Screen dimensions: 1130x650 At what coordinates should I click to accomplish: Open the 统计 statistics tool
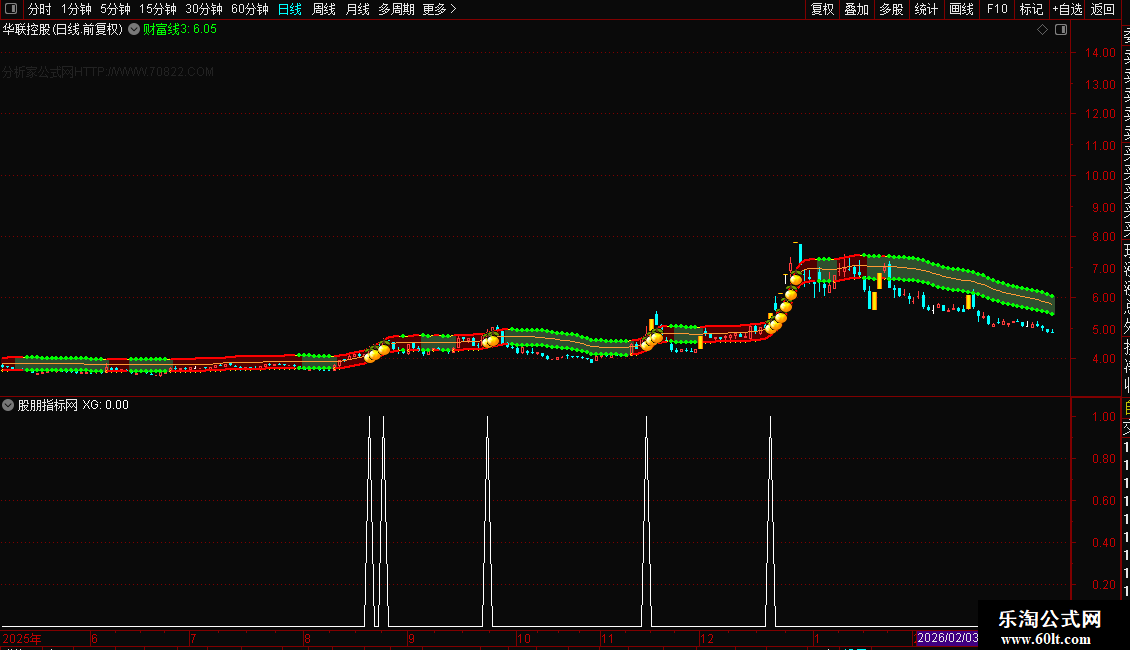[926, 9]
